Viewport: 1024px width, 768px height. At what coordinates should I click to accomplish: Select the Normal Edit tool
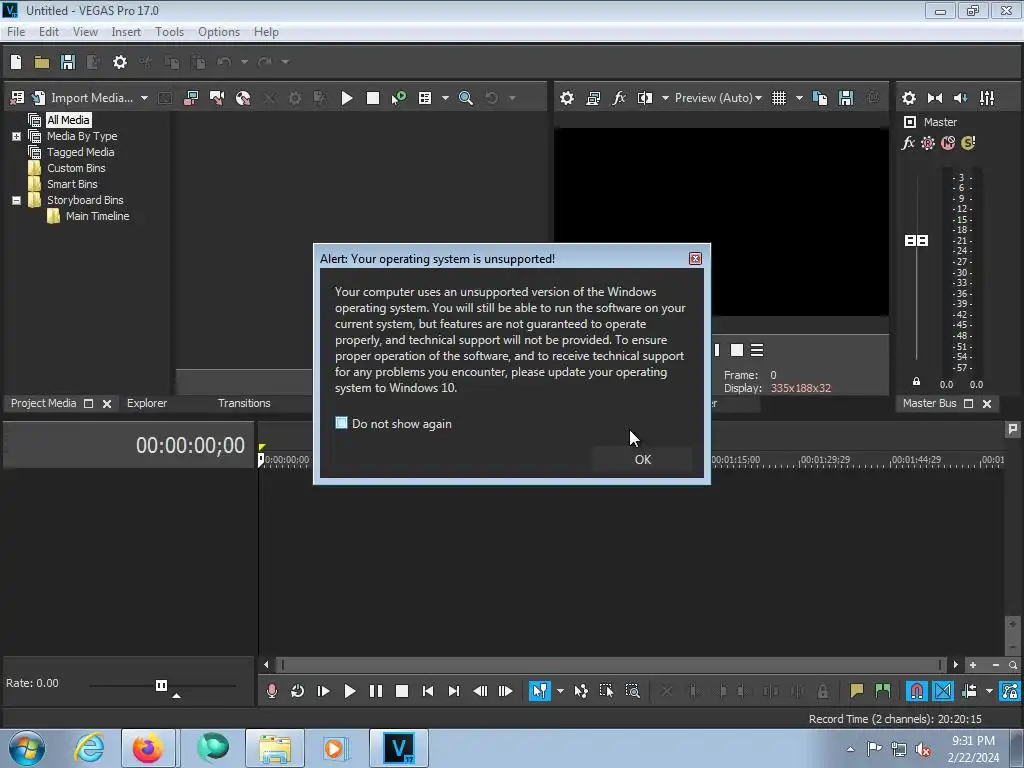tap(539, 691)
